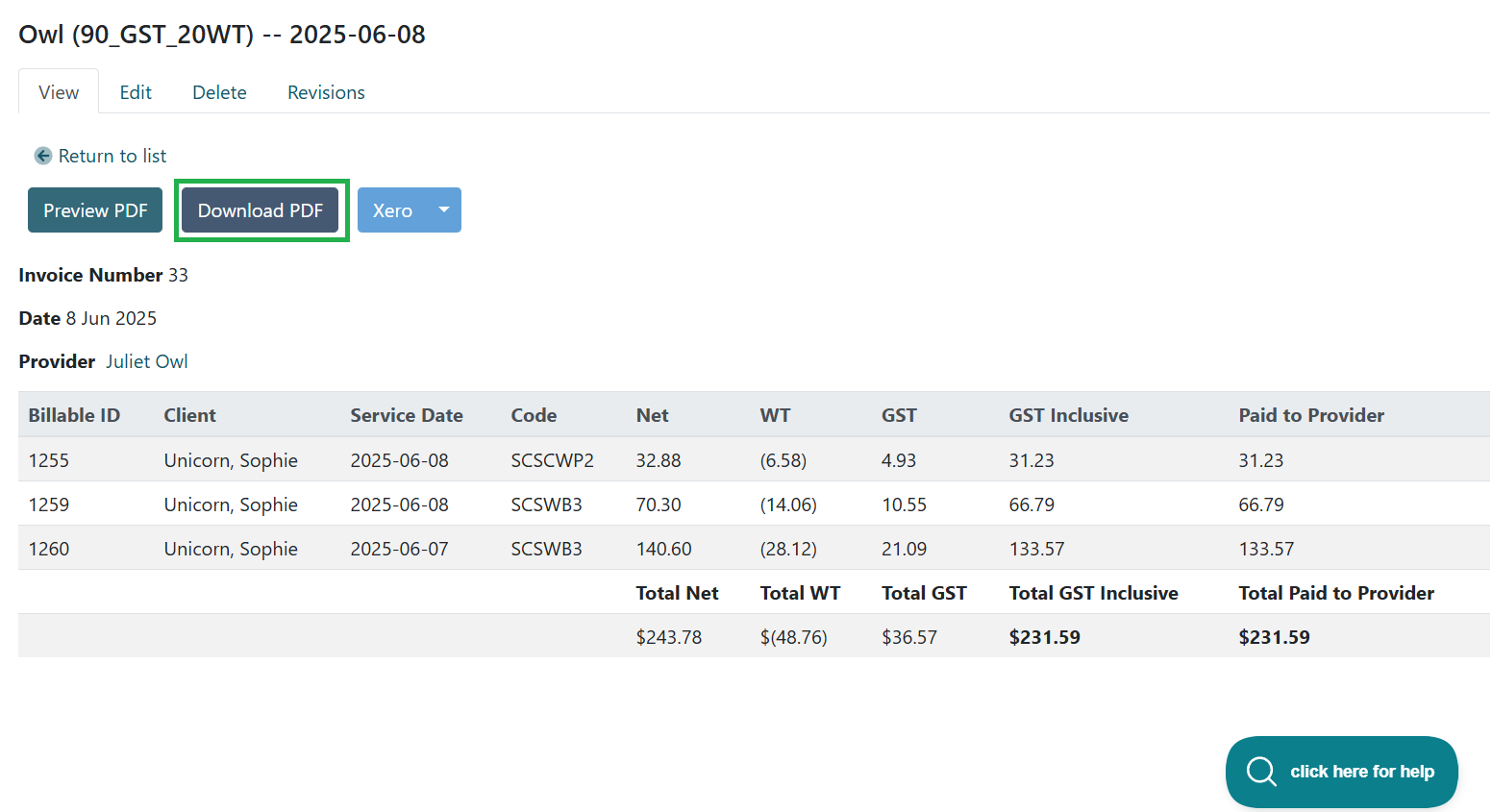
Task: Click the Total GST Inclusive label
Action: click(x=1093, y=593)
